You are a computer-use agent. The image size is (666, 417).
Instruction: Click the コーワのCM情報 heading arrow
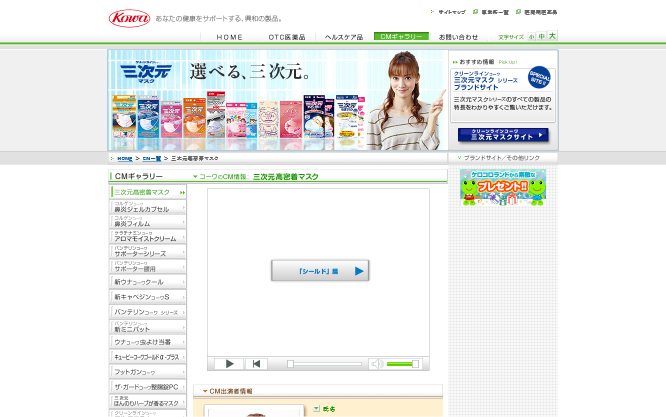[x=195, y=177]
